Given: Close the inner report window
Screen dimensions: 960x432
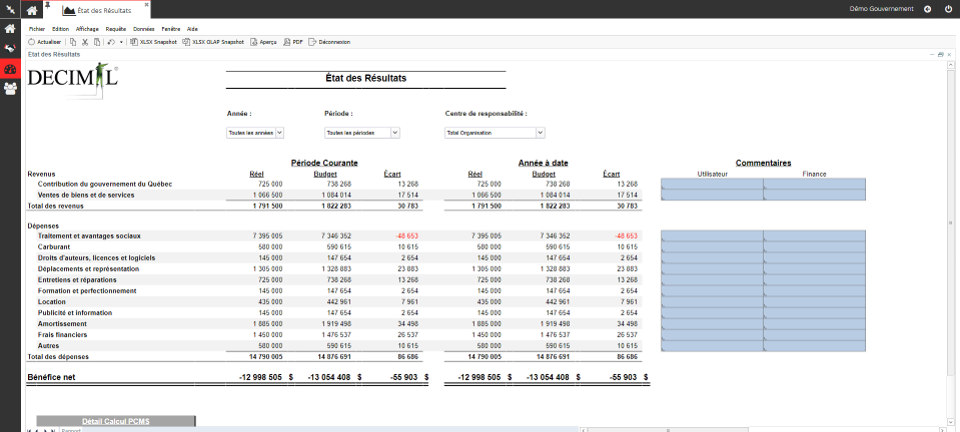Looking at the screenshot, I should 949,54.
